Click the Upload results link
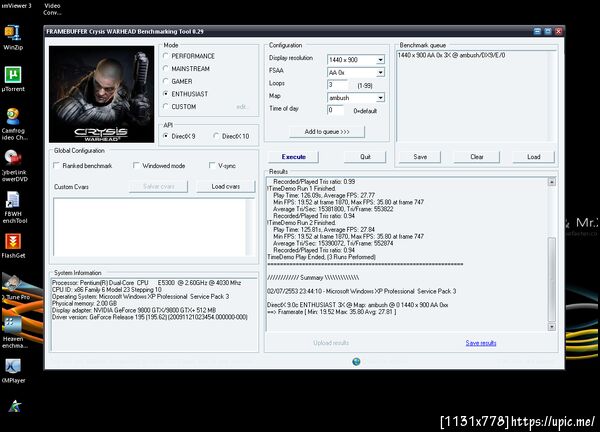 [x=331, y=343]
